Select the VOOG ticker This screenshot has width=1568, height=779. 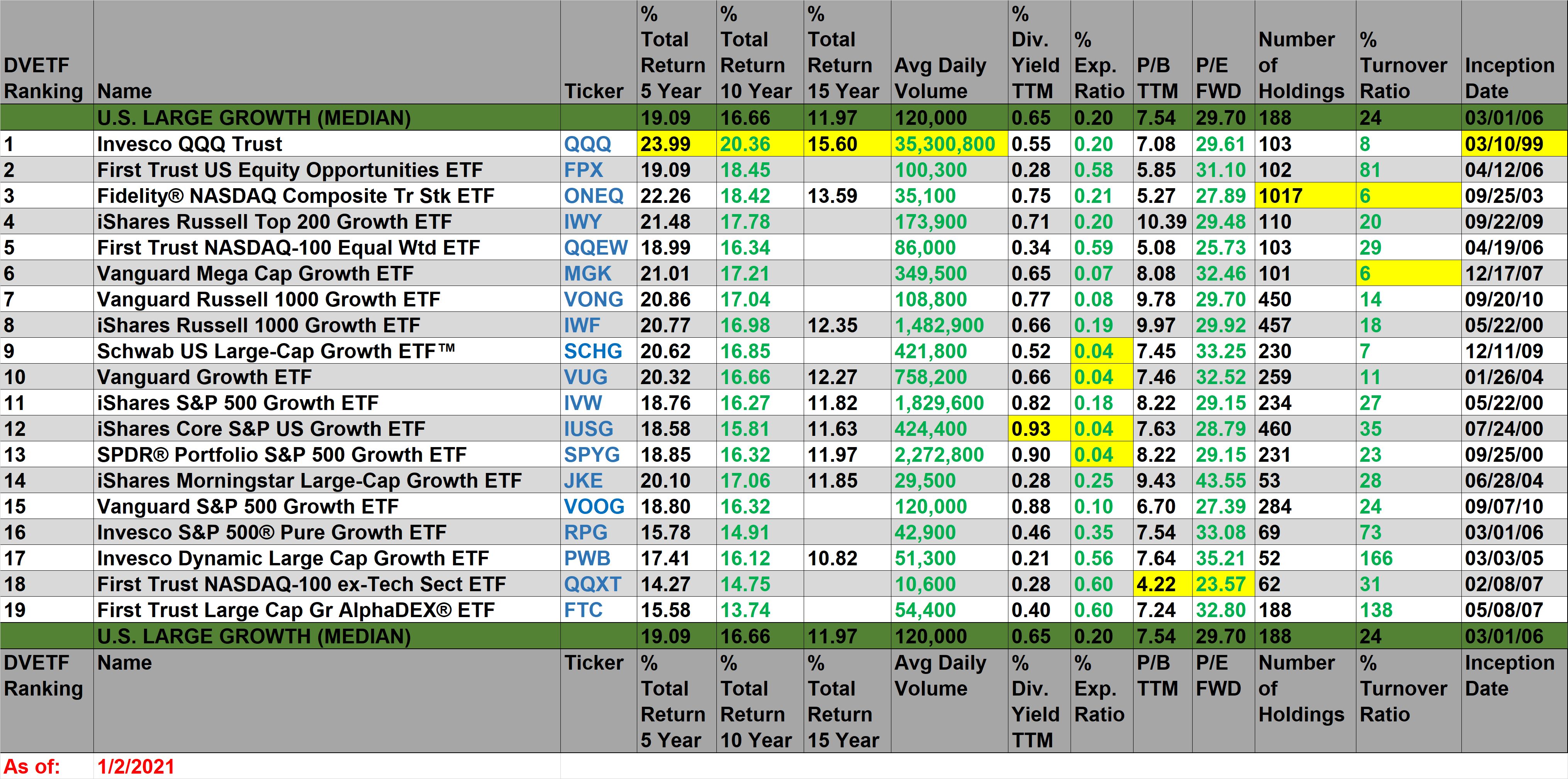tap(594, 507)
